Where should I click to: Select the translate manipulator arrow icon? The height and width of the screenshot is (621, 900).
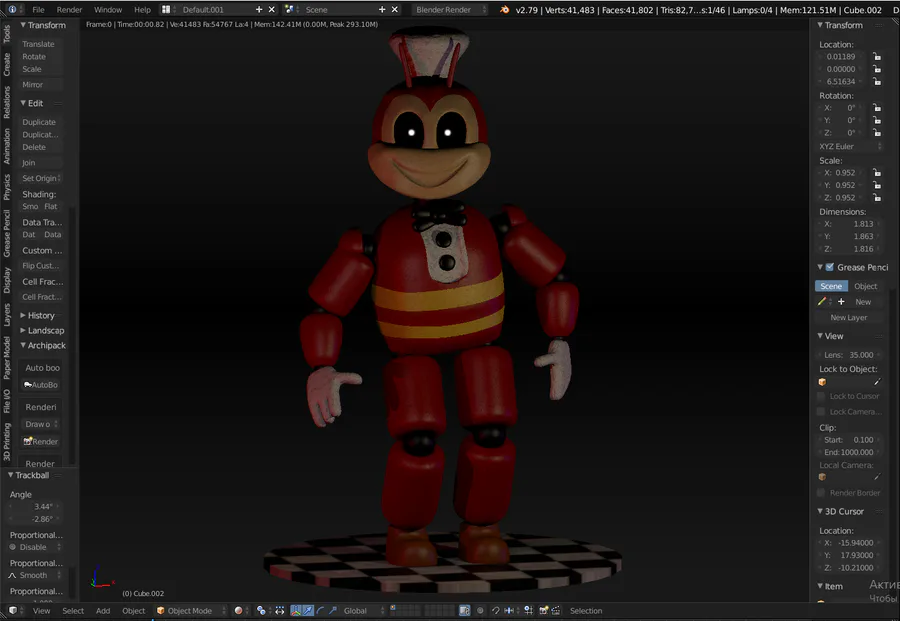309,610
